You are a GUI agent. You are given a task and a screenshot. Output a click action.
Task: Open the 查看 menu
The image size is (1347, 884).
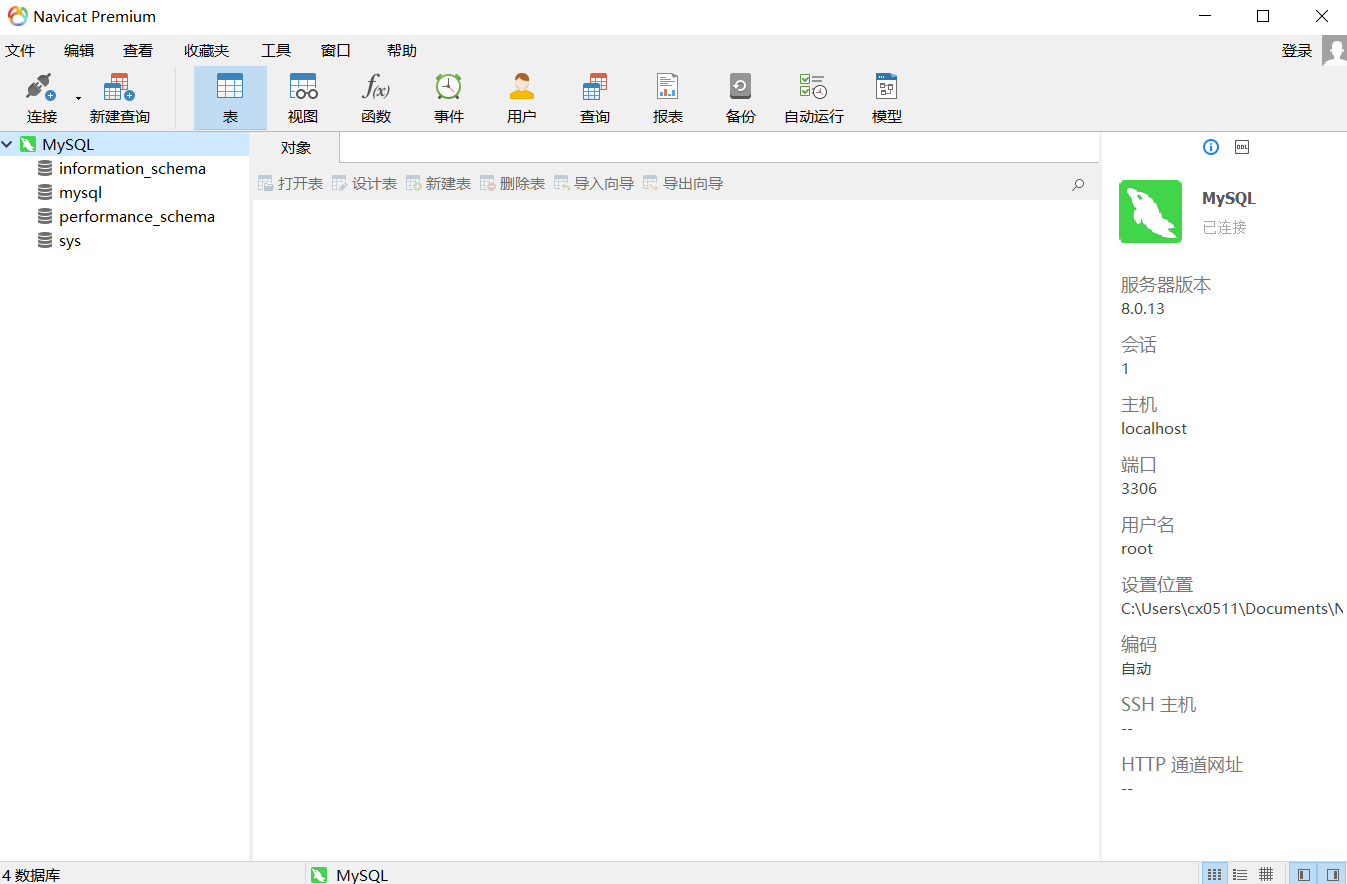point(138,50)
